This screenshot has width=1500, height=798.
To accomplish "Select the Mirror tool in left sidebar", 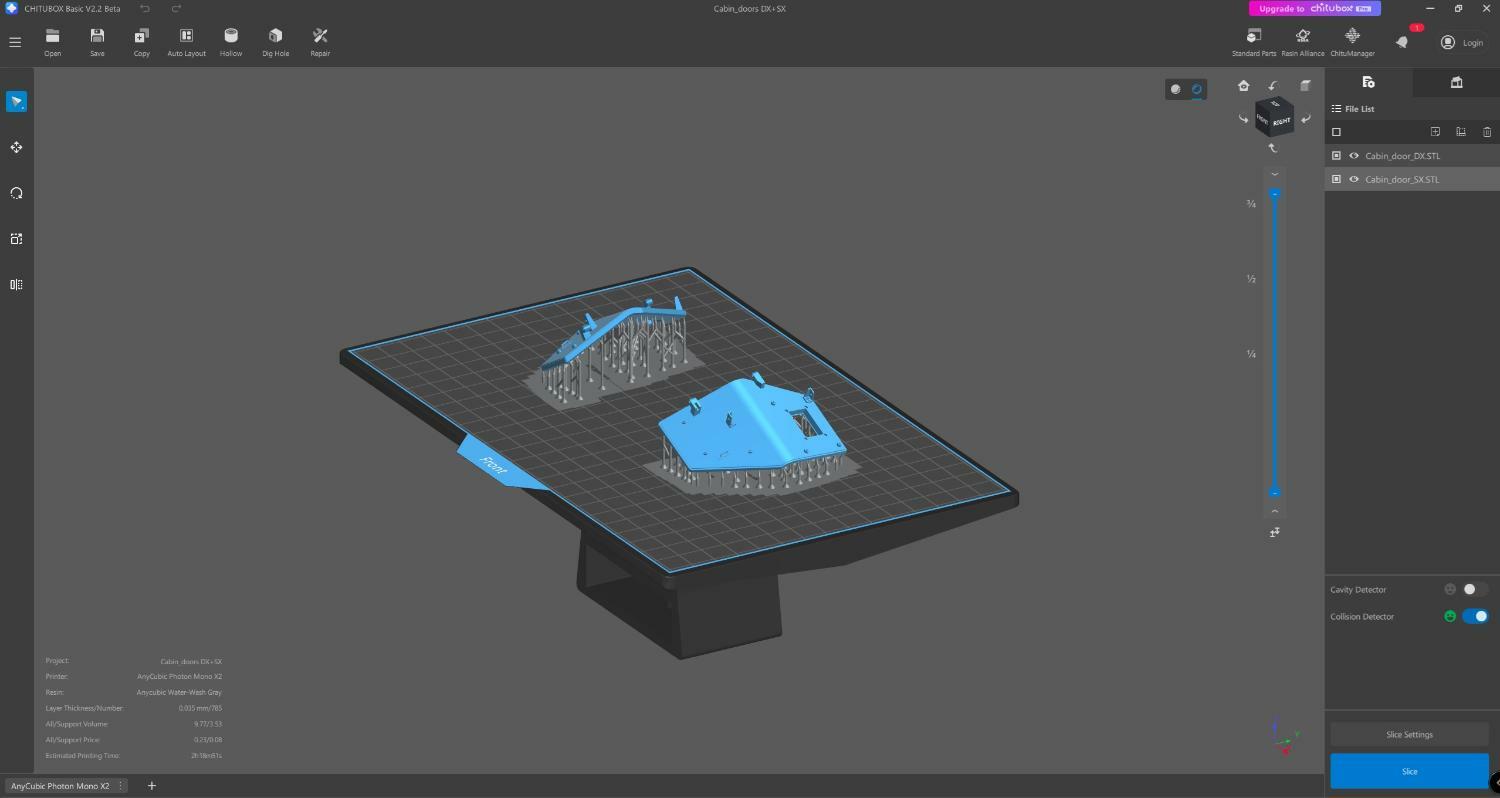I will tap(16, 285).
